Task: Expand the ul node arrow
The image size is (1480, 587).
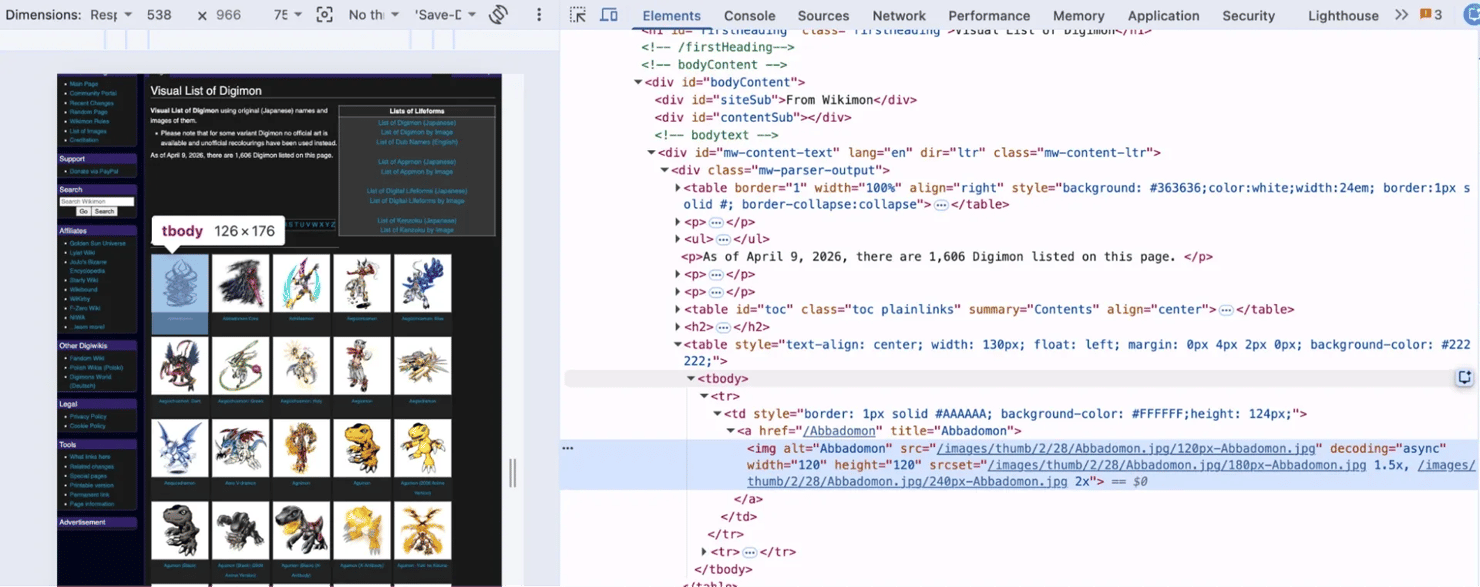Action: click(677, 239)
